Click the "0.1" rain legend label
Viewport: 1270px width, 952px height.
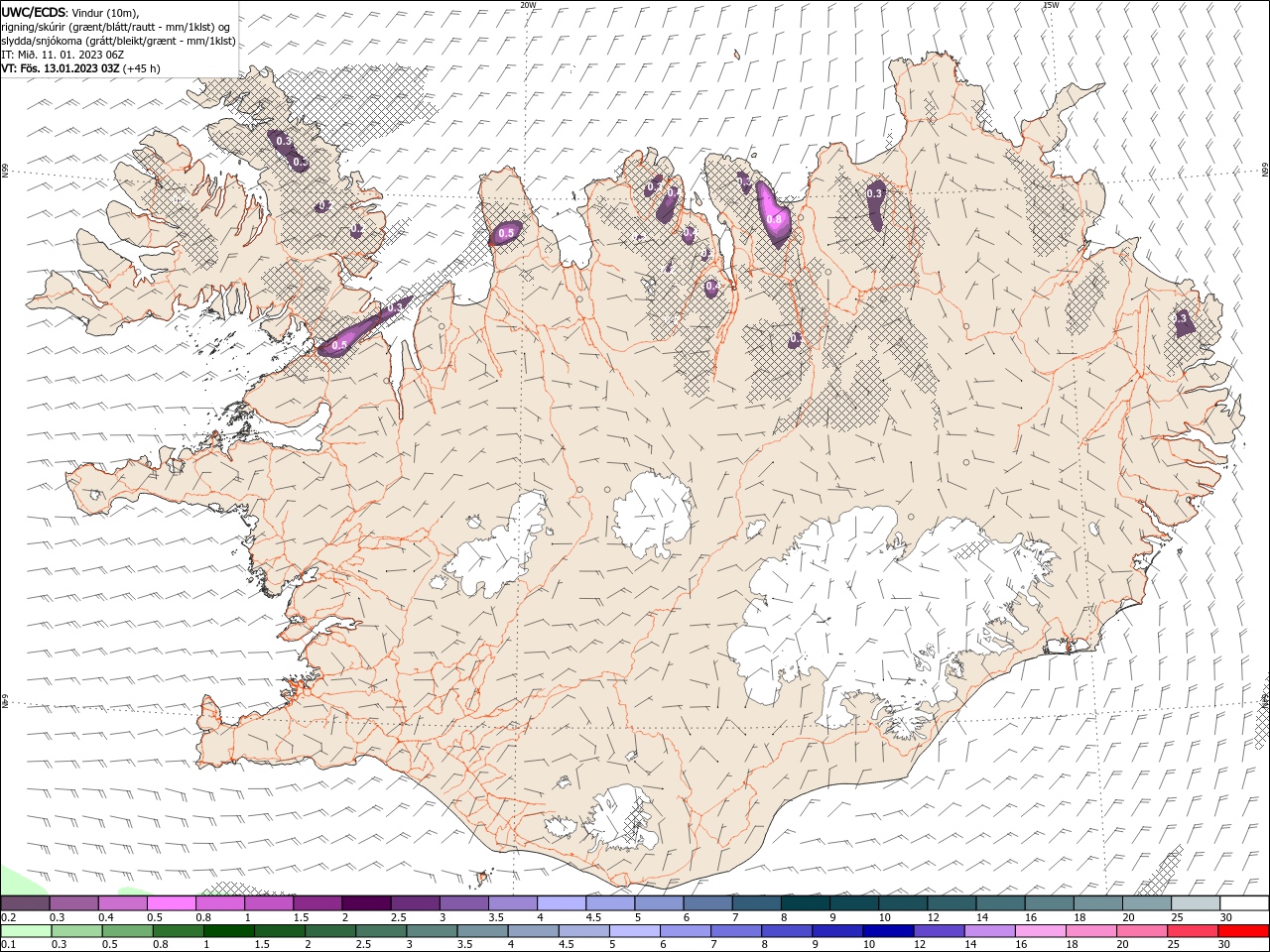coord(8,945)
